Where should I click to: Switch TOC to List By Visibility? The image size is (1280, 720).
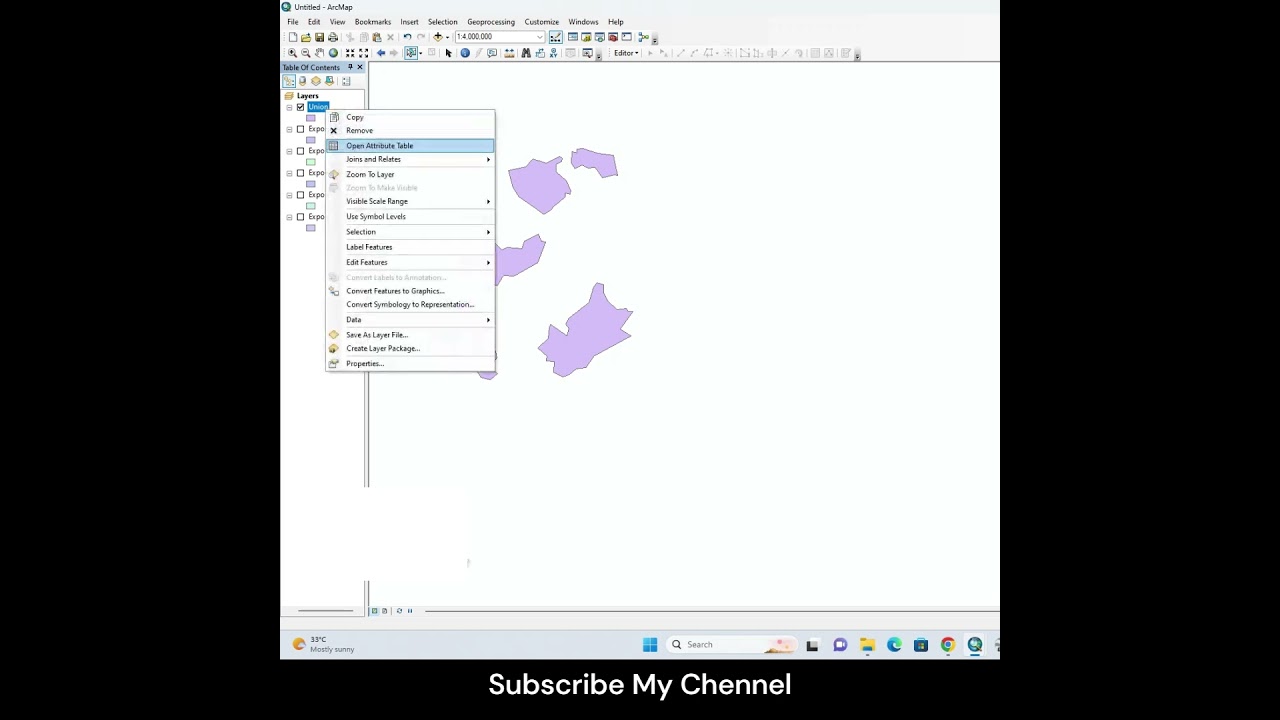point(316,81)
